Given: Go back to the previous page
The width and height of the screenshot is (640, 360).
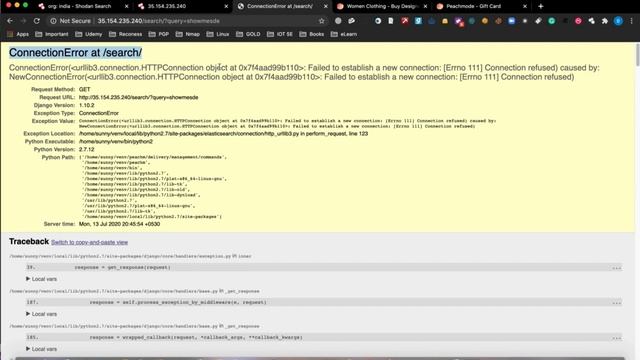Looking at the screenshot, I should (10, 21).
